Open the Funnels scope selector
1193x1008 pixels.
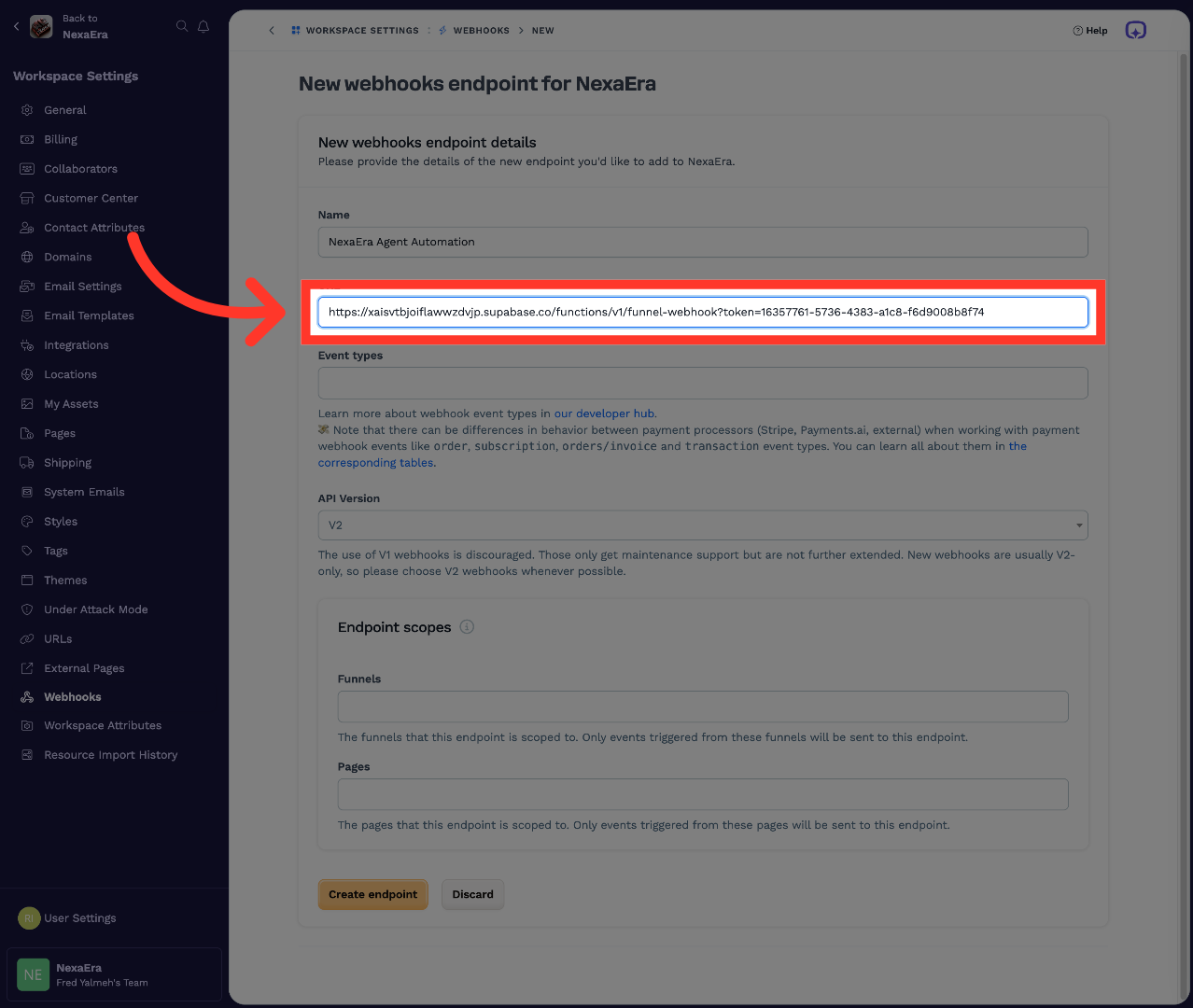tap(703, 707)
